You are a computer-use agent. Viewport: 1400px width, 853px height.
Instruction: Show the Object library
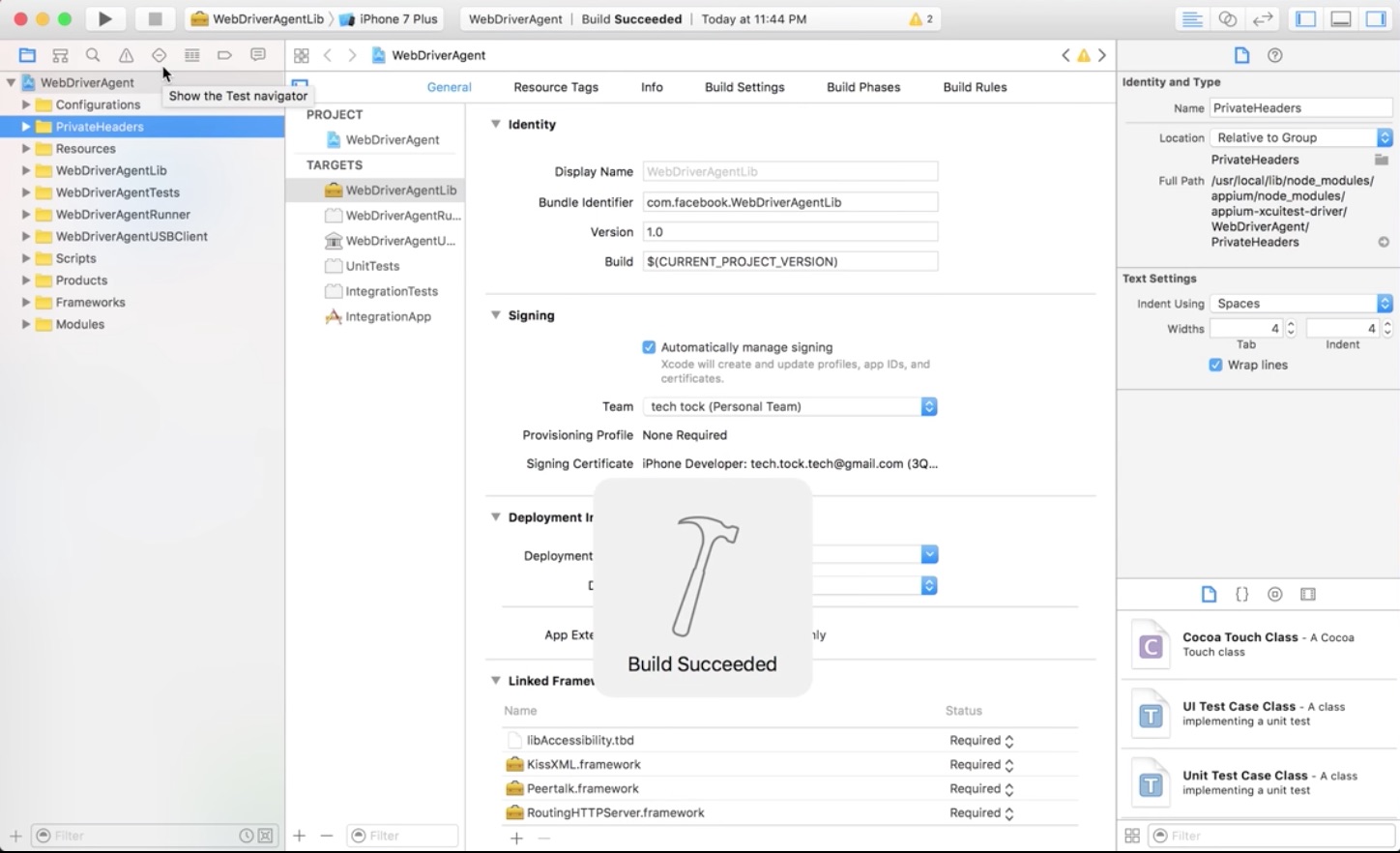(1274, 594)
